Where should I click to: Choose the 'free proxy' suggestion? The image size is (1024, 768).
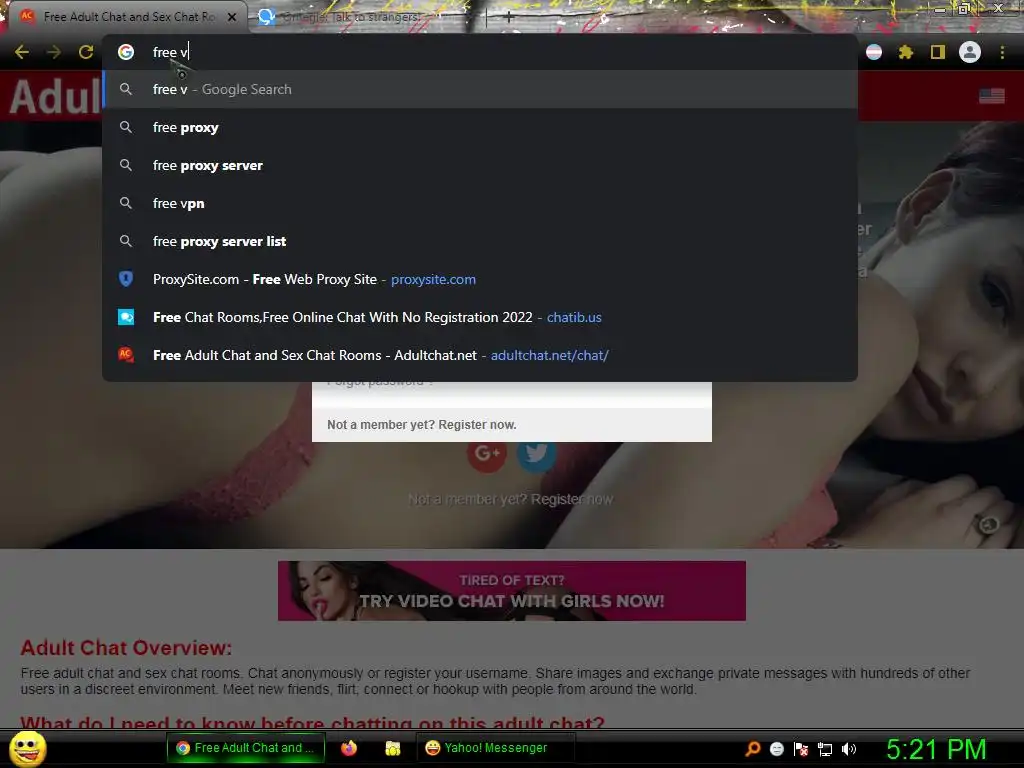point(480,127)
